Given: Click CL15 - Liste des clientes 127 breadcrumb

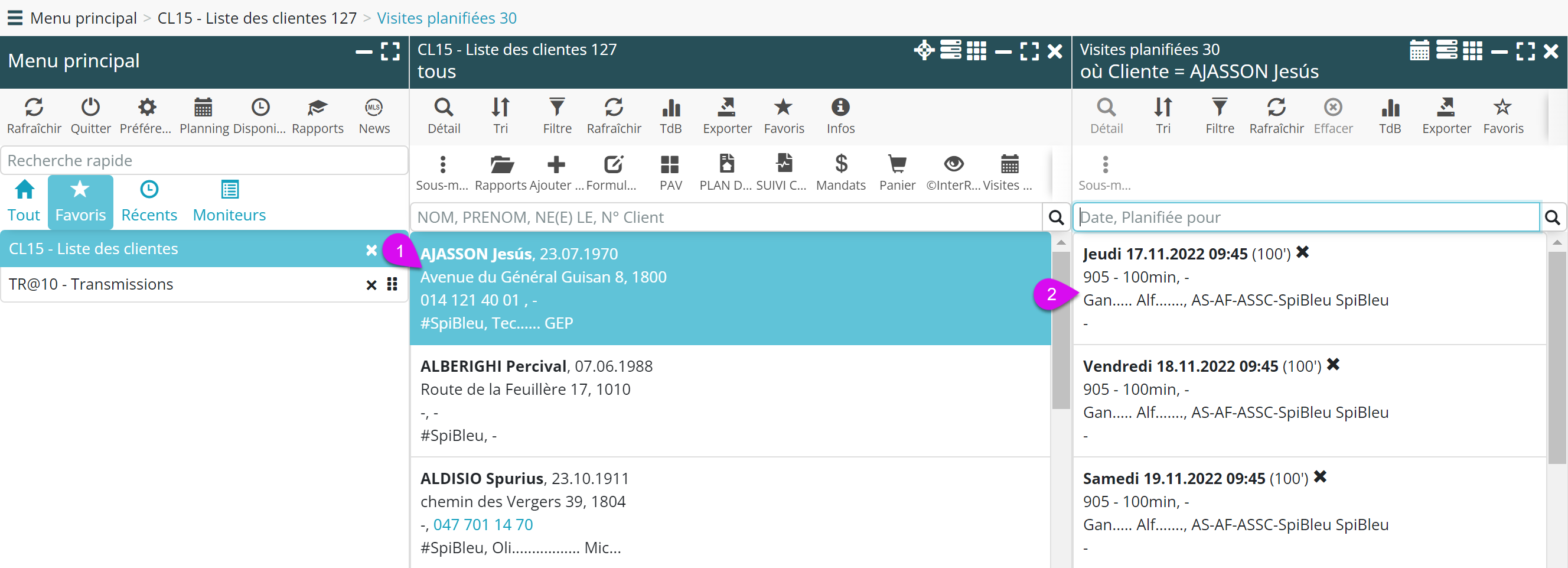Looking at the screenshot, I should tap(257, 18).
